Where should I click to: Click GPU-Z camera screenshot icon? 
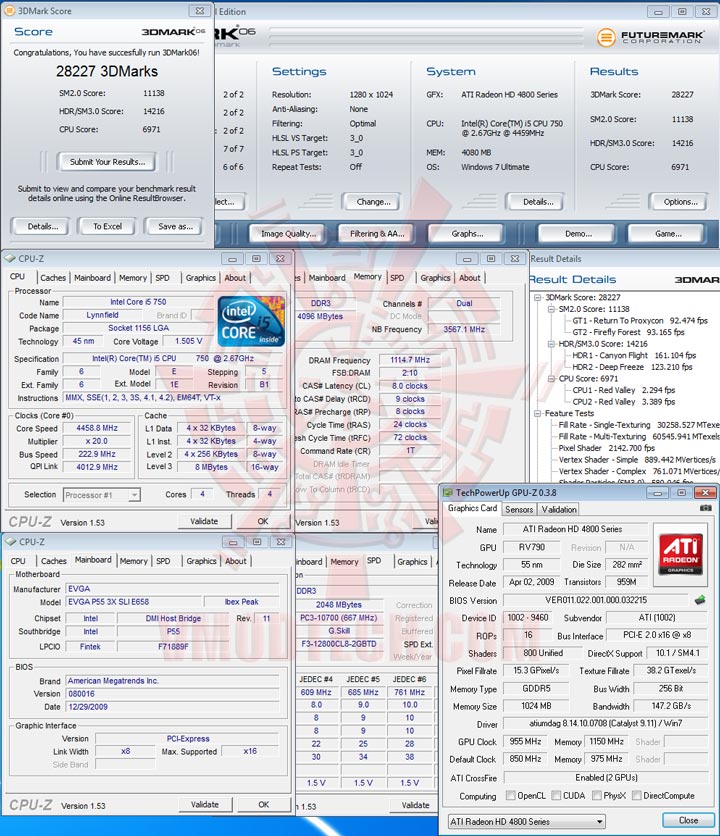(705, 508)
